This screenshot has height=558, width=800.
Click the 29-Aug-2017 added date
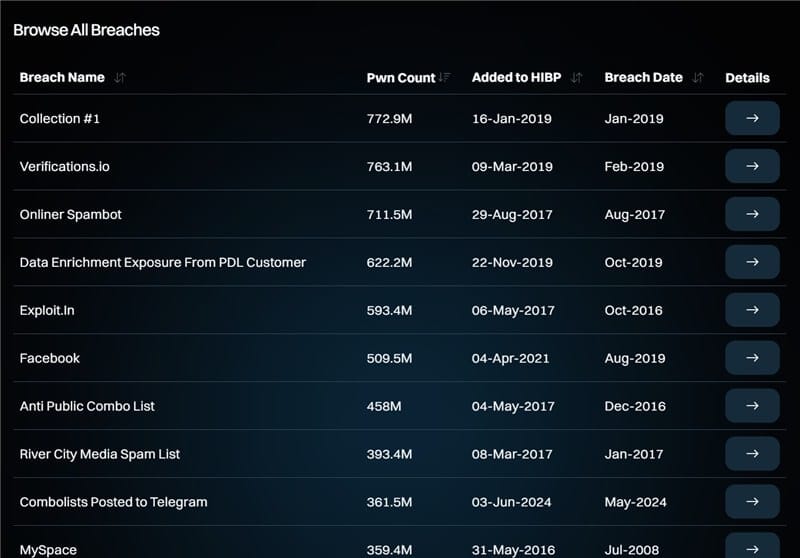tap(512, 215)
